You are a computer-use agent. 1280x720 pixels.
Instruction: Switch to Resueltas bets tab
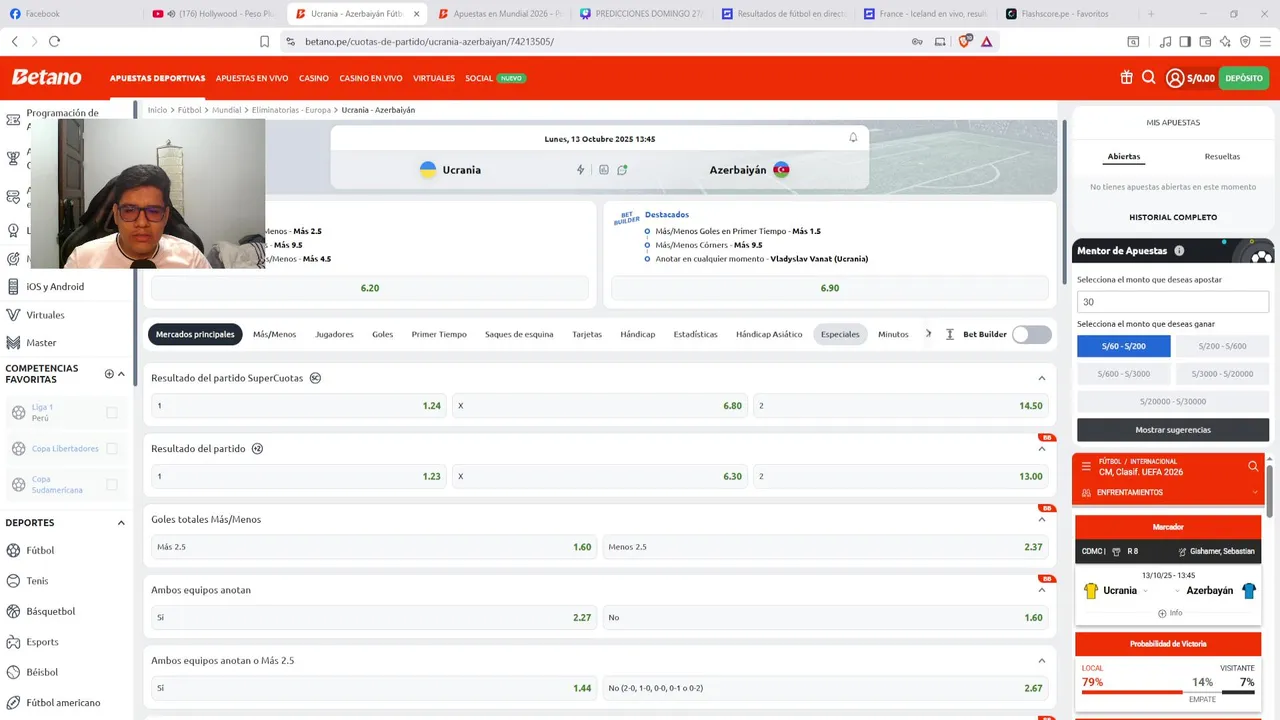1222,156
